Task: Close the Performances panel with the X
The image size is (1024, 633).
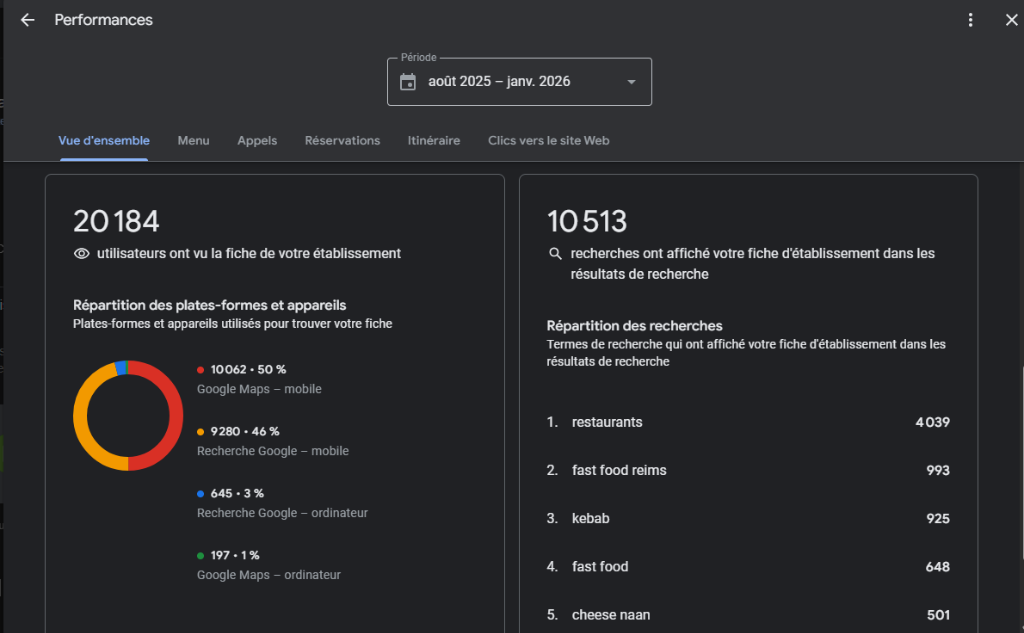Action: pos(1012,20)
